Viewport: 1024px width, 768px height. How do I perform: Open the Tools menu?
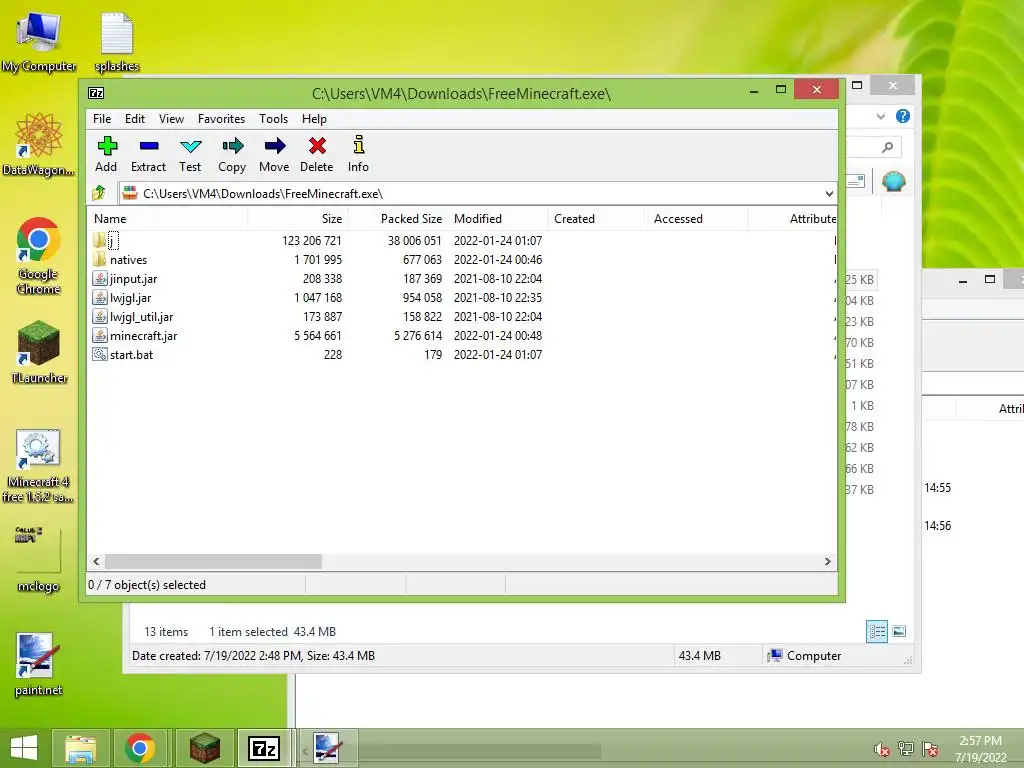tap(274, 119)
